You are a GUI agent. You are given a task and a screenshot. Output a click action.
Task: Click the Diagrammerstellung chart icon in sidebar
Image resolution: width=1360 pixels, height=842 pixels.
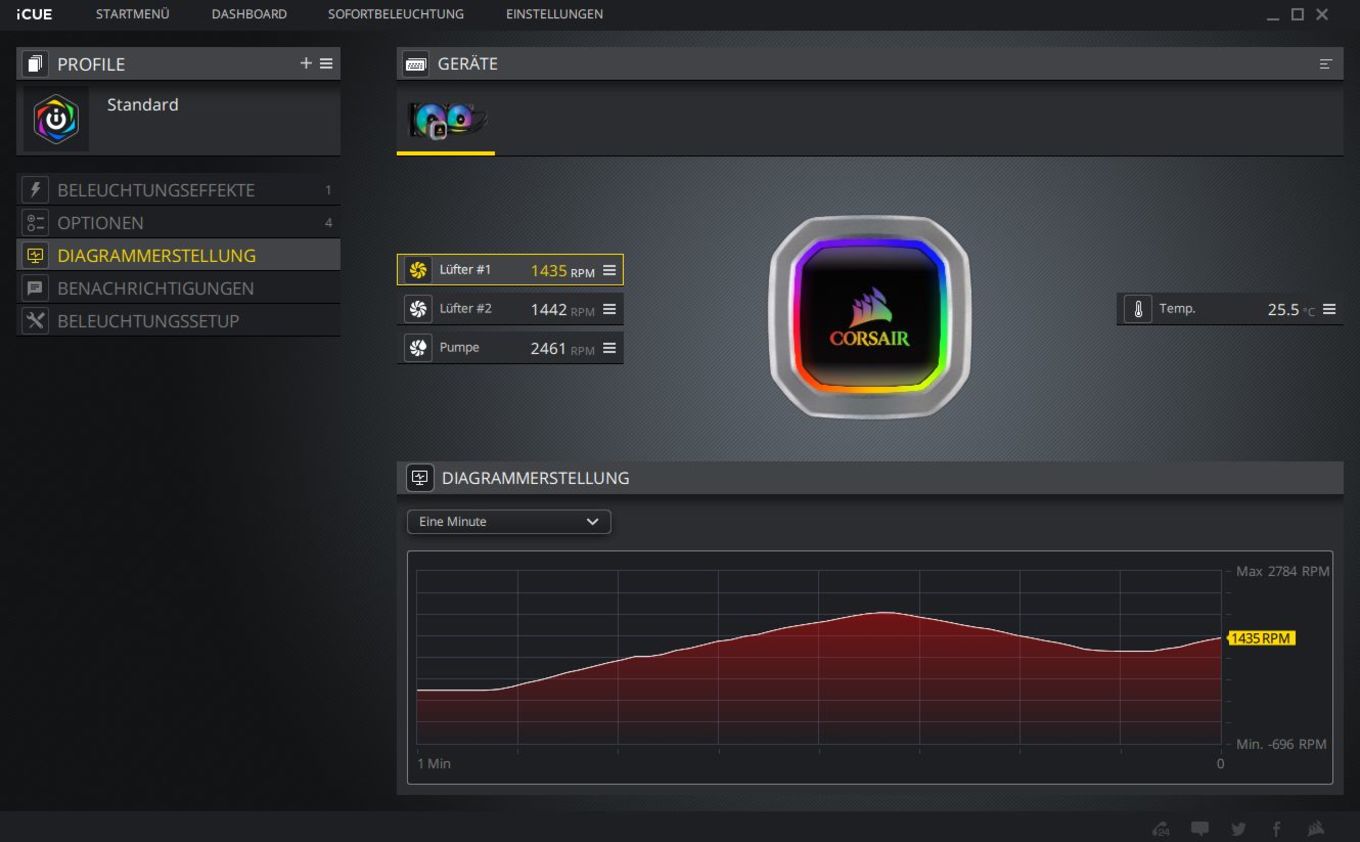(35, 255)
